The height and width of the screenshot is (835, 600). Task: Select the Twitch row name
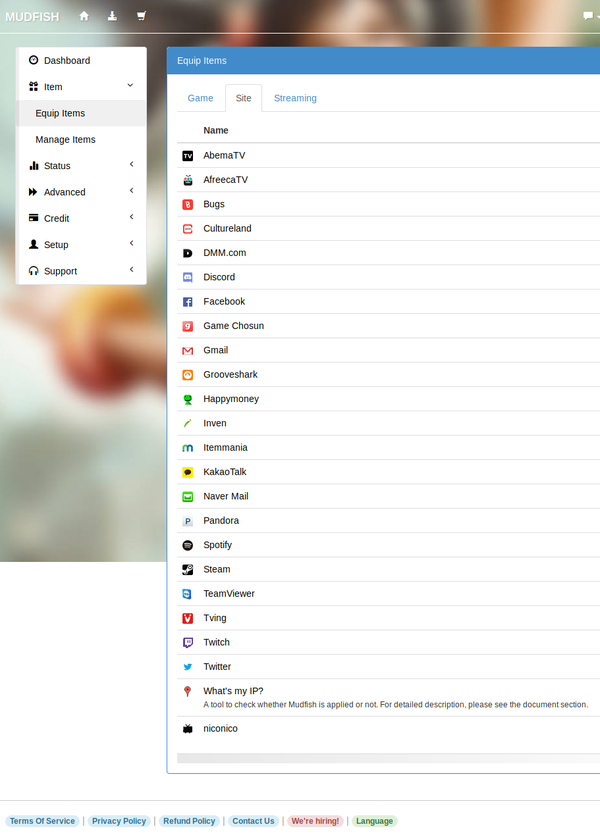216,643
